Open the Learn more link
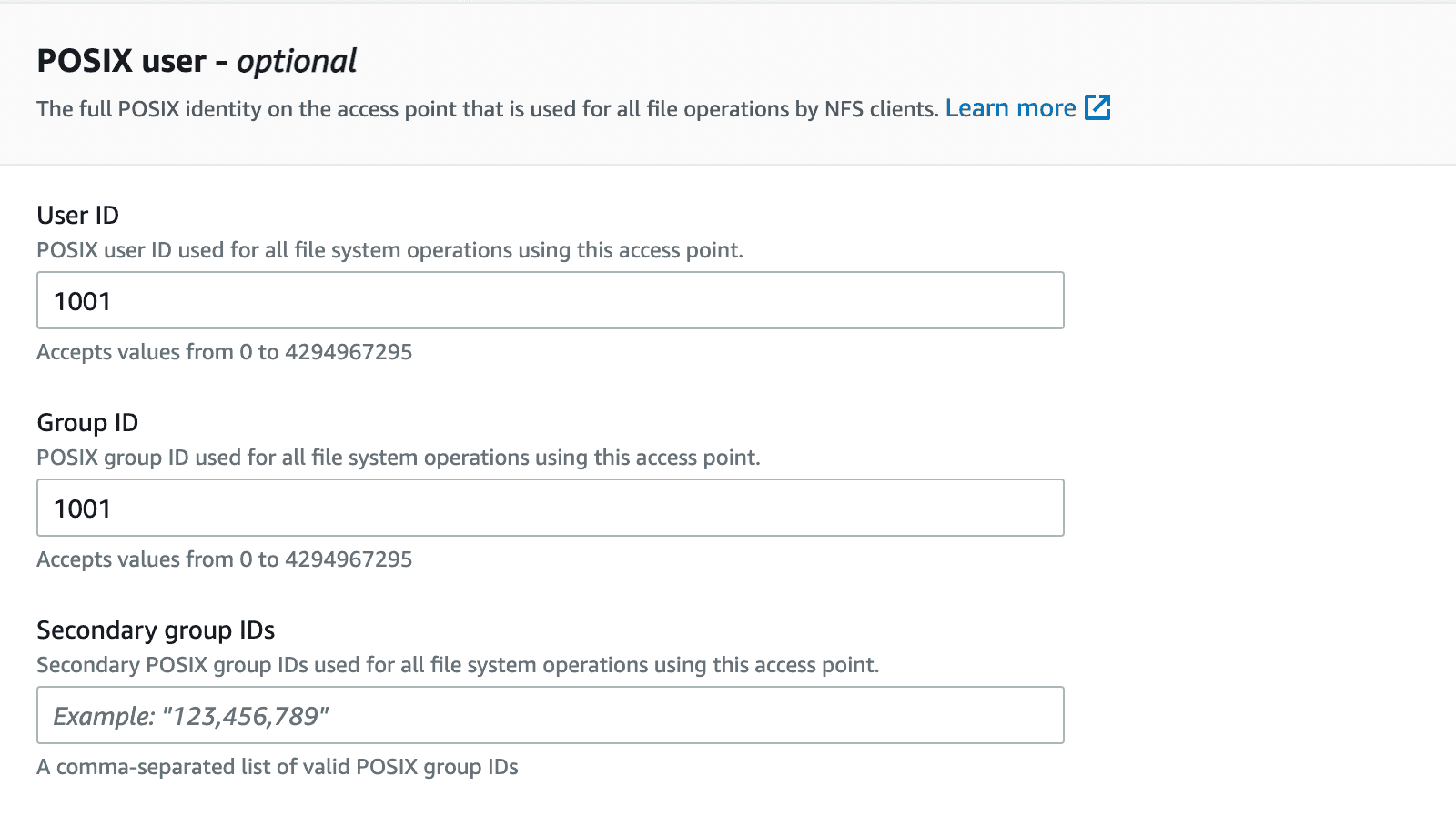 [x=1027, y=108]
